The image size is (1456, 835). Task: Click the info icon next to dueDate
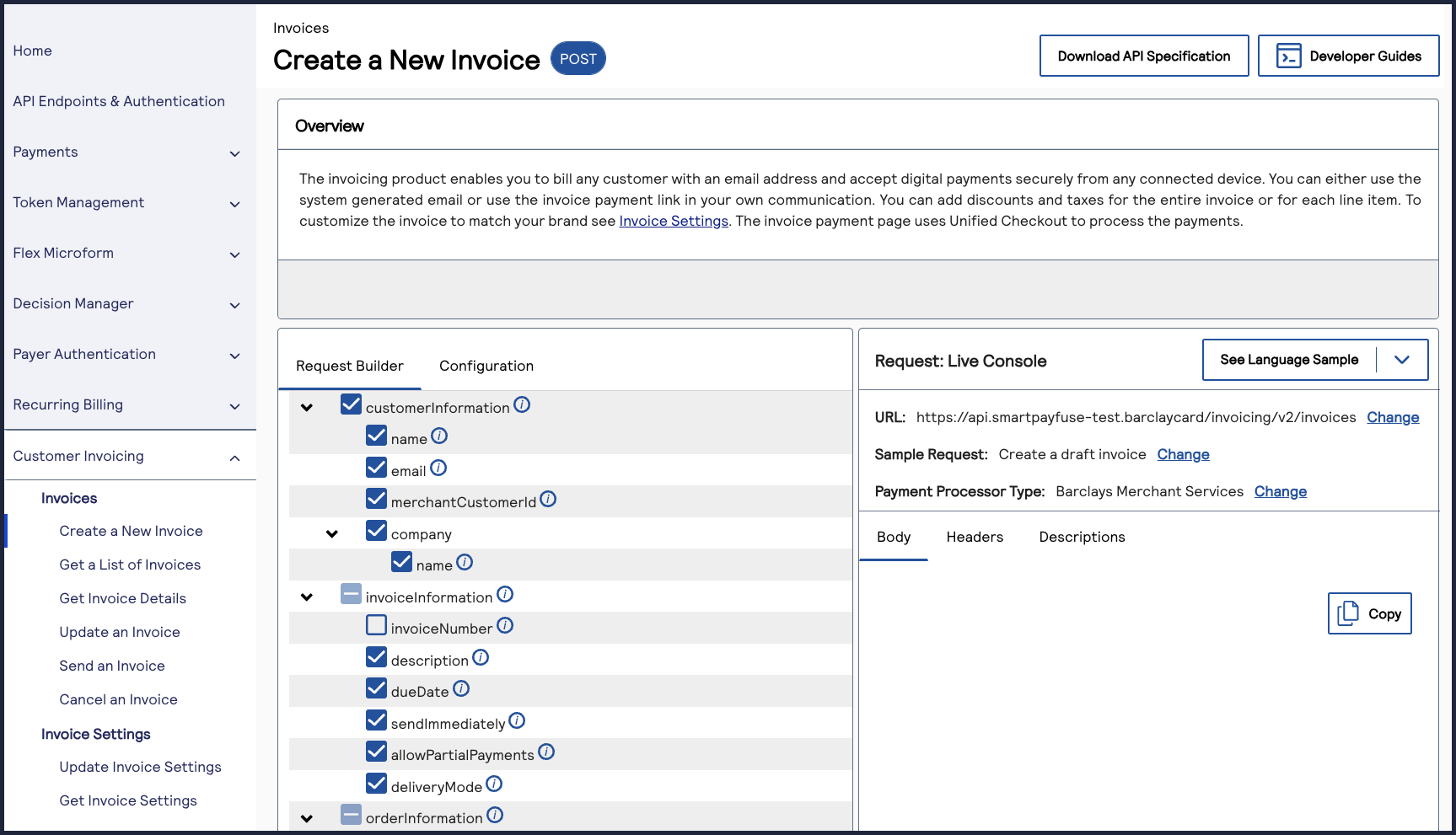pos(461,688)
